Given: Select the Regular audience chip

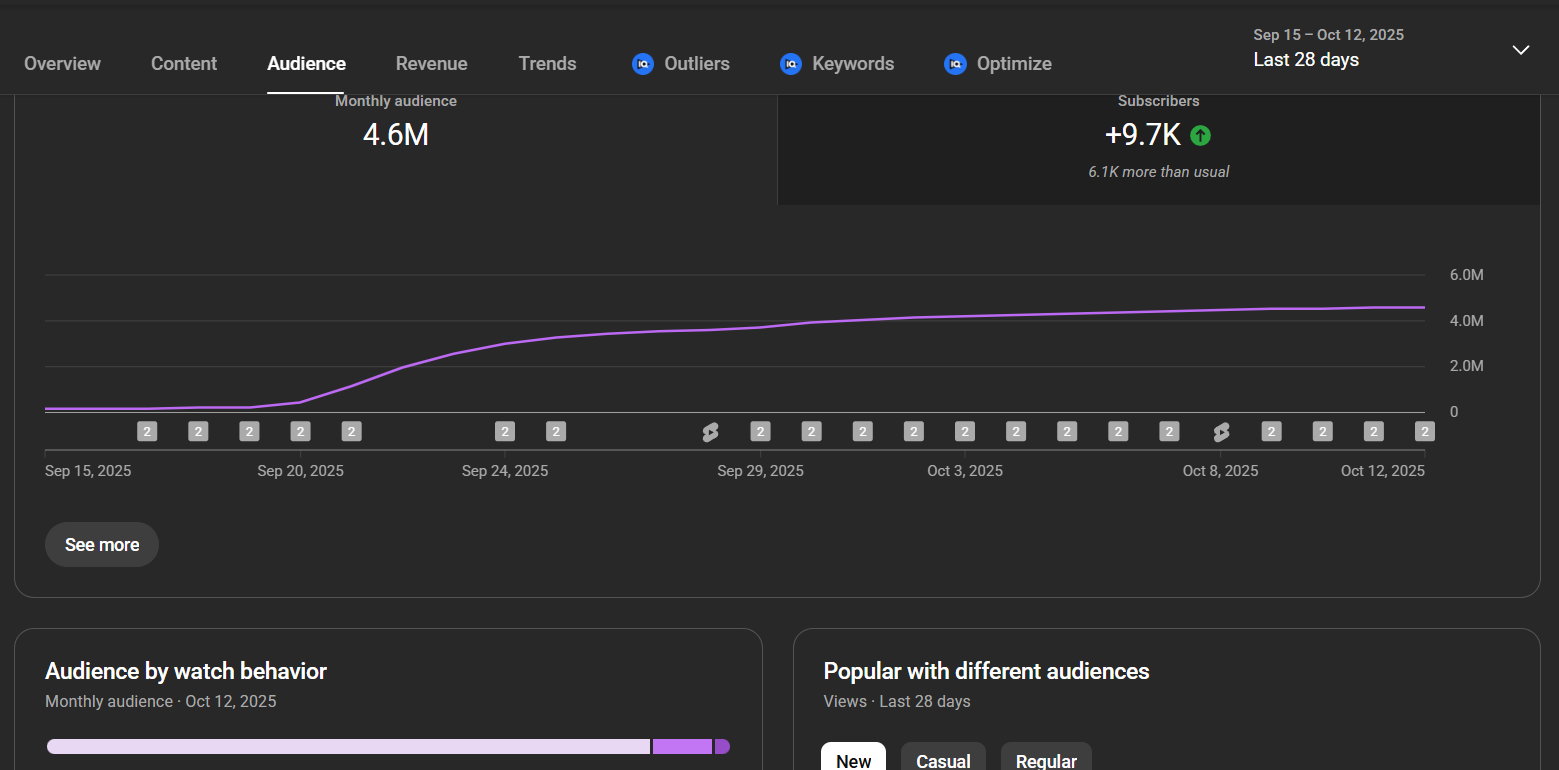Looking at the screenshot, I should [1046, 760].
